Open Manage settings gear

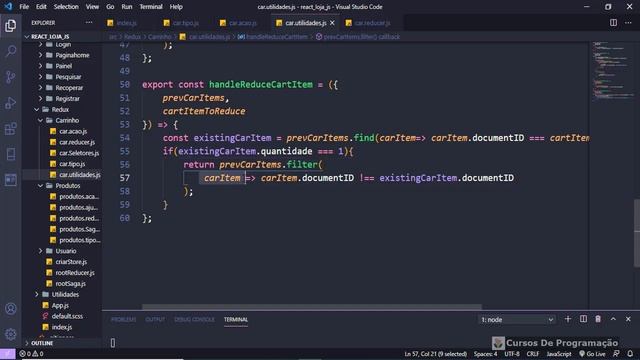point(11,334)
